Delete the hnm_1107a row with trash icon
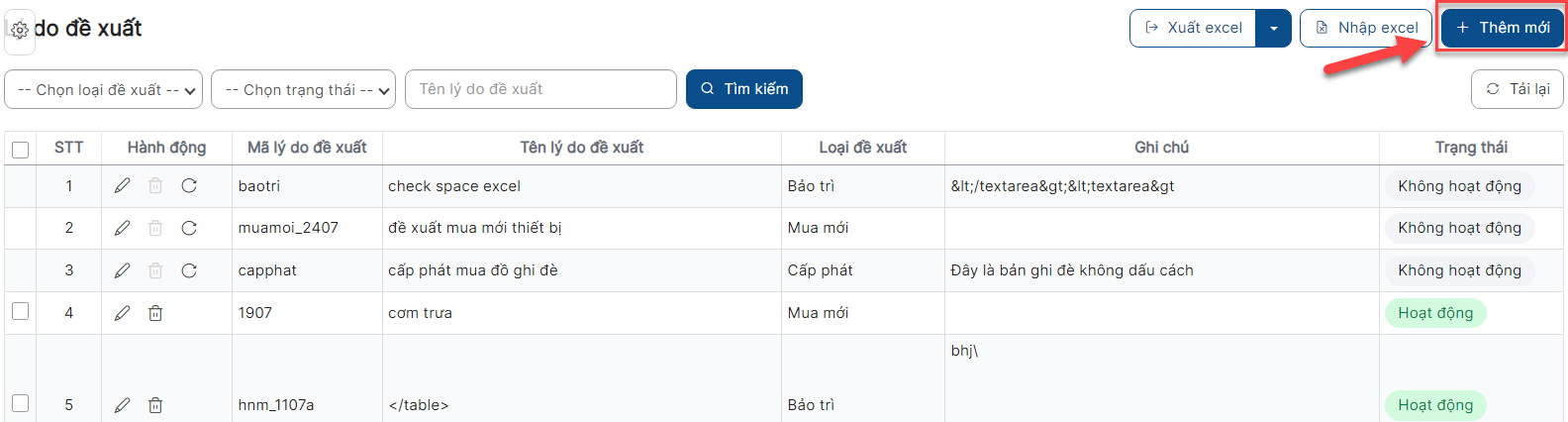The image size is (1568, 422). (x=155, y=405)
